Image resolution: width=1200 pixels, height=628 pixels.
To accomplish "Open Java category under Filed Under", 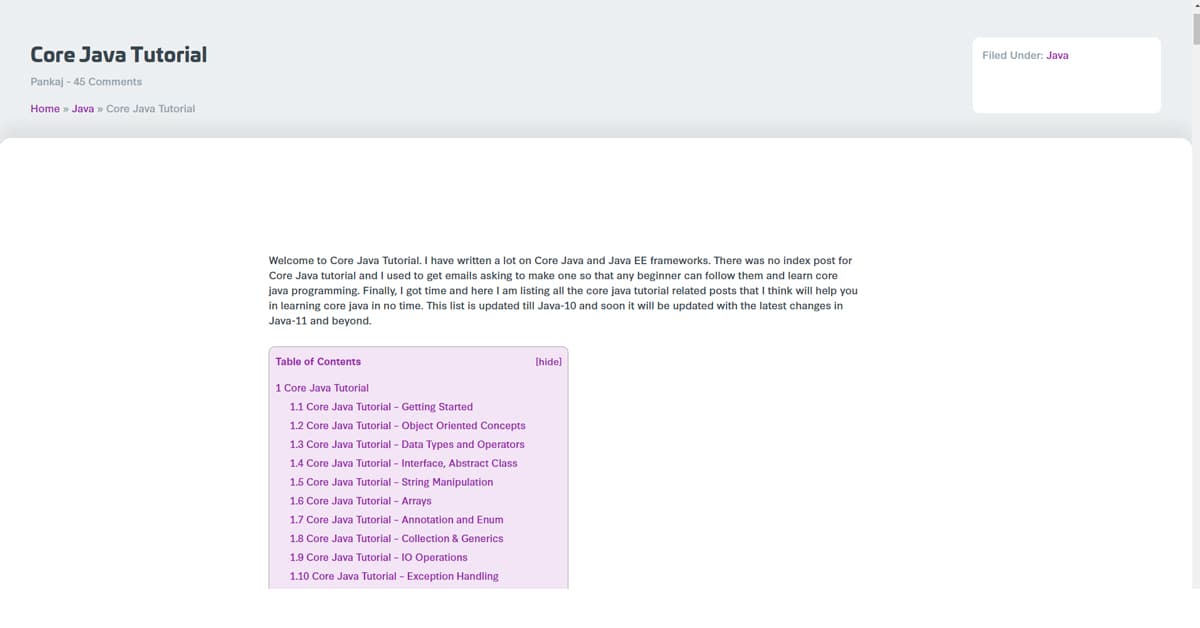I will point(1057,56).
